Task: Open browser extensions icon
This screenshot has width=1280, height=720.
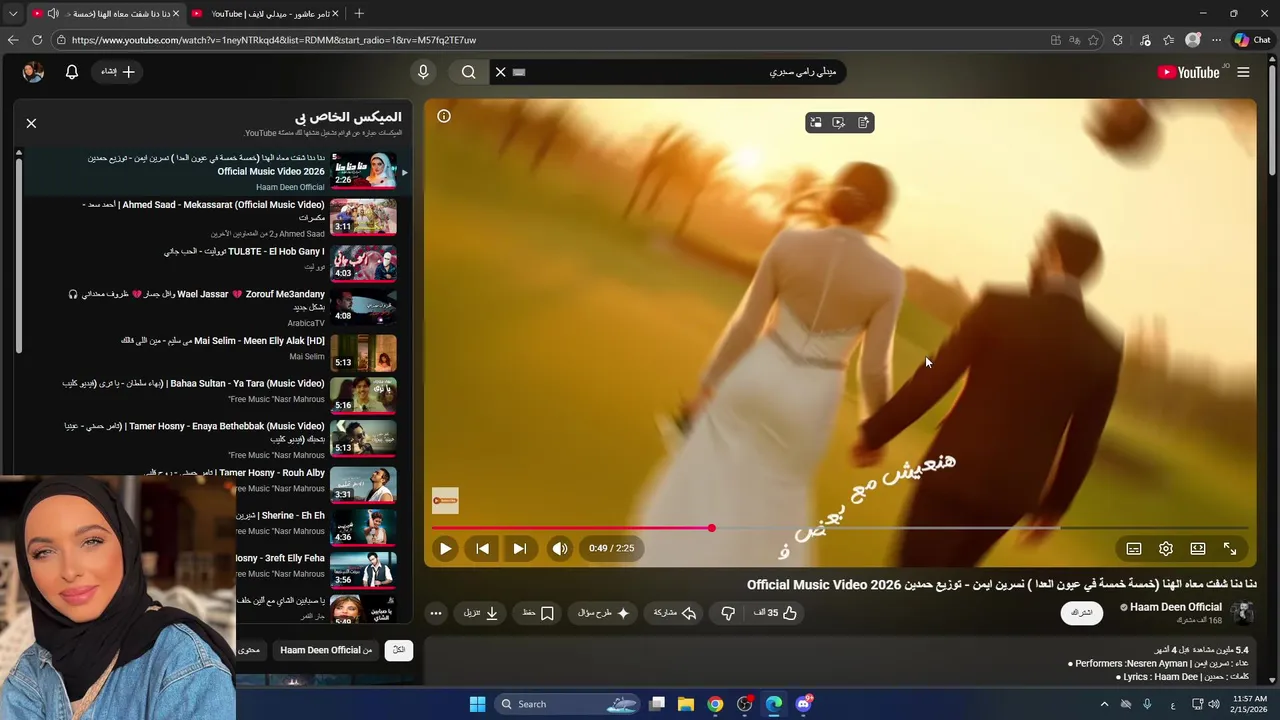Action: (x=1118, y=40)
